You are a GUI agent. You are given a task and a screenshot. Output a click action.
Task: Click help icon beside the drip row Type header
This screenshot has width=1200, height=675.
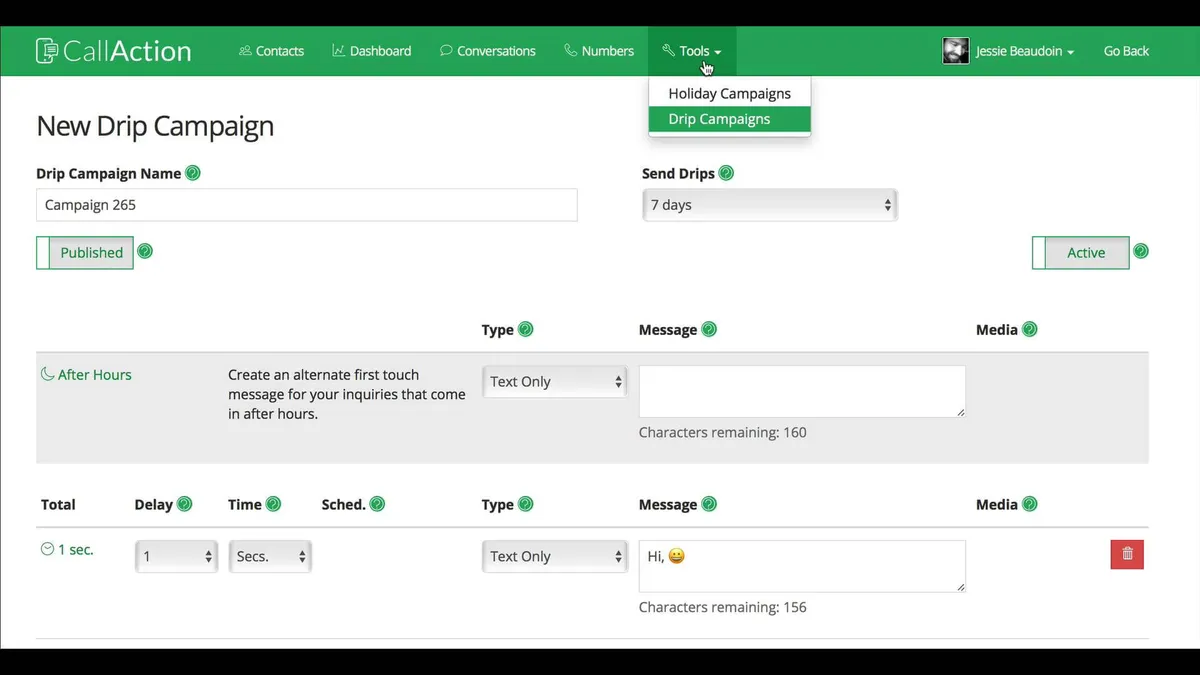526,504
